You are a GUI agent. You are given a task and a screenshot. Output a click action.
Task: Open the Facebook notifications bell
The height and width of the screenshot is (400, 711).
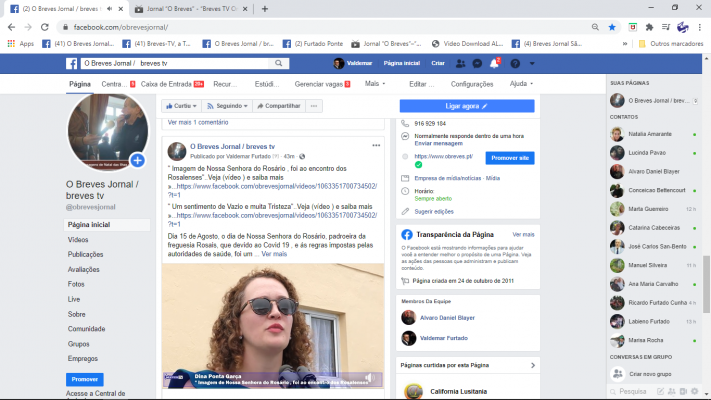coord(495,63)
